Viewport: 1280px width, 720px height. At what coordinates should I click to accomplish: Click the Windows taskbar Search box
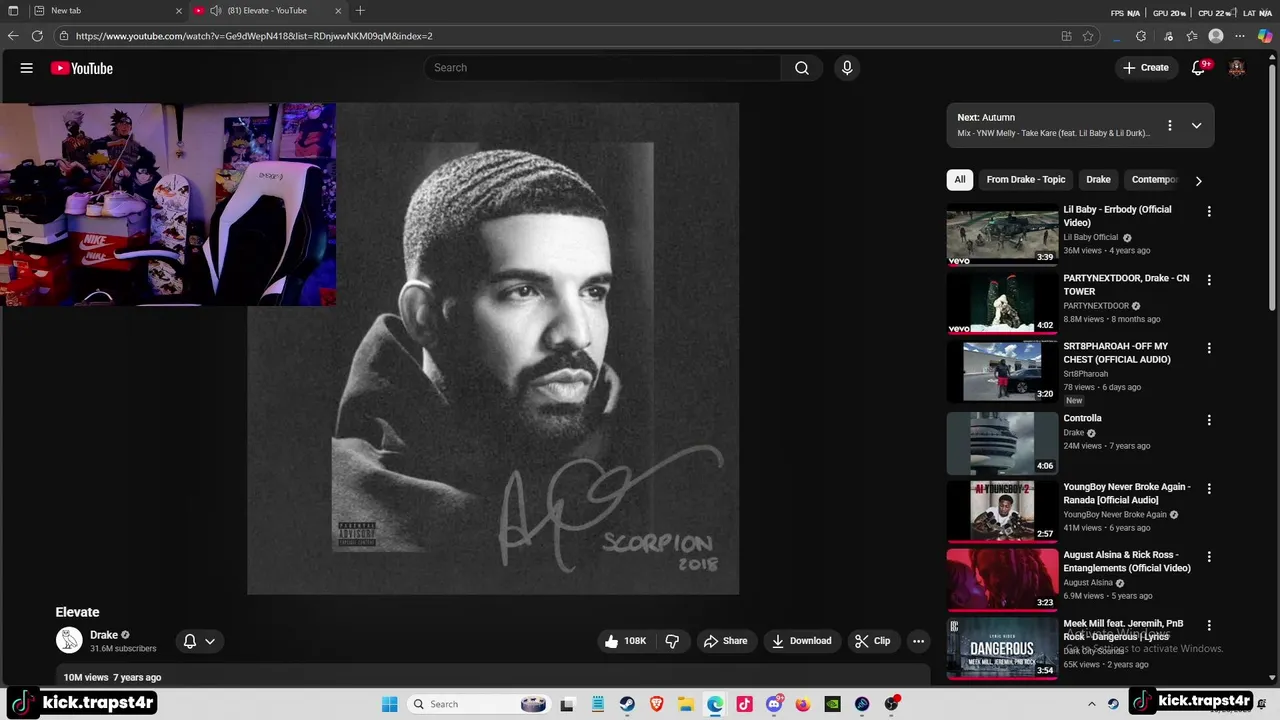(x=480, y=704)
